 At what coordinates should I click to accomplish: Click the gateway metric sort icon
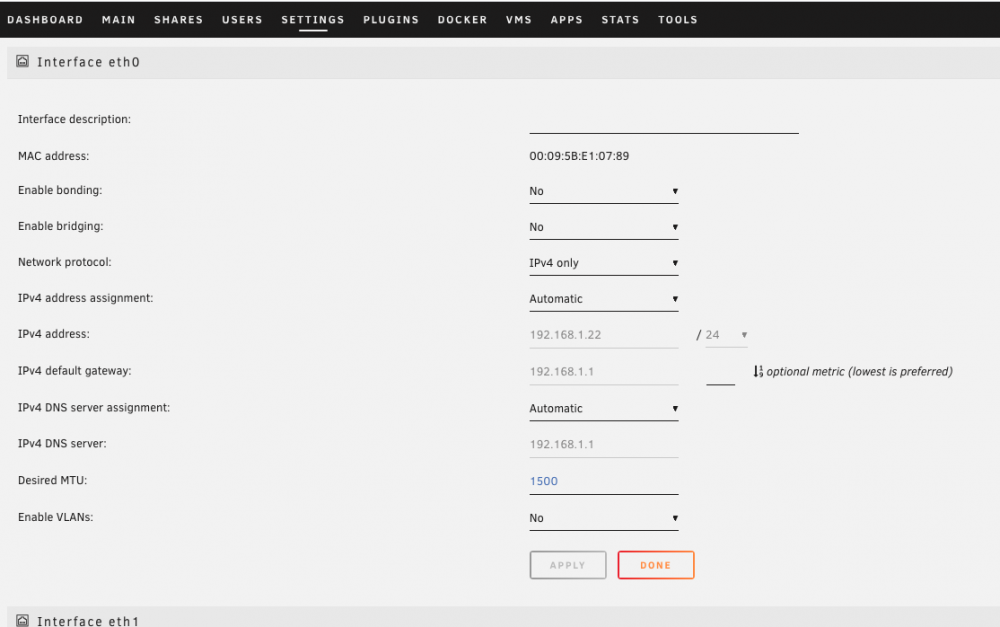(758, 371)
